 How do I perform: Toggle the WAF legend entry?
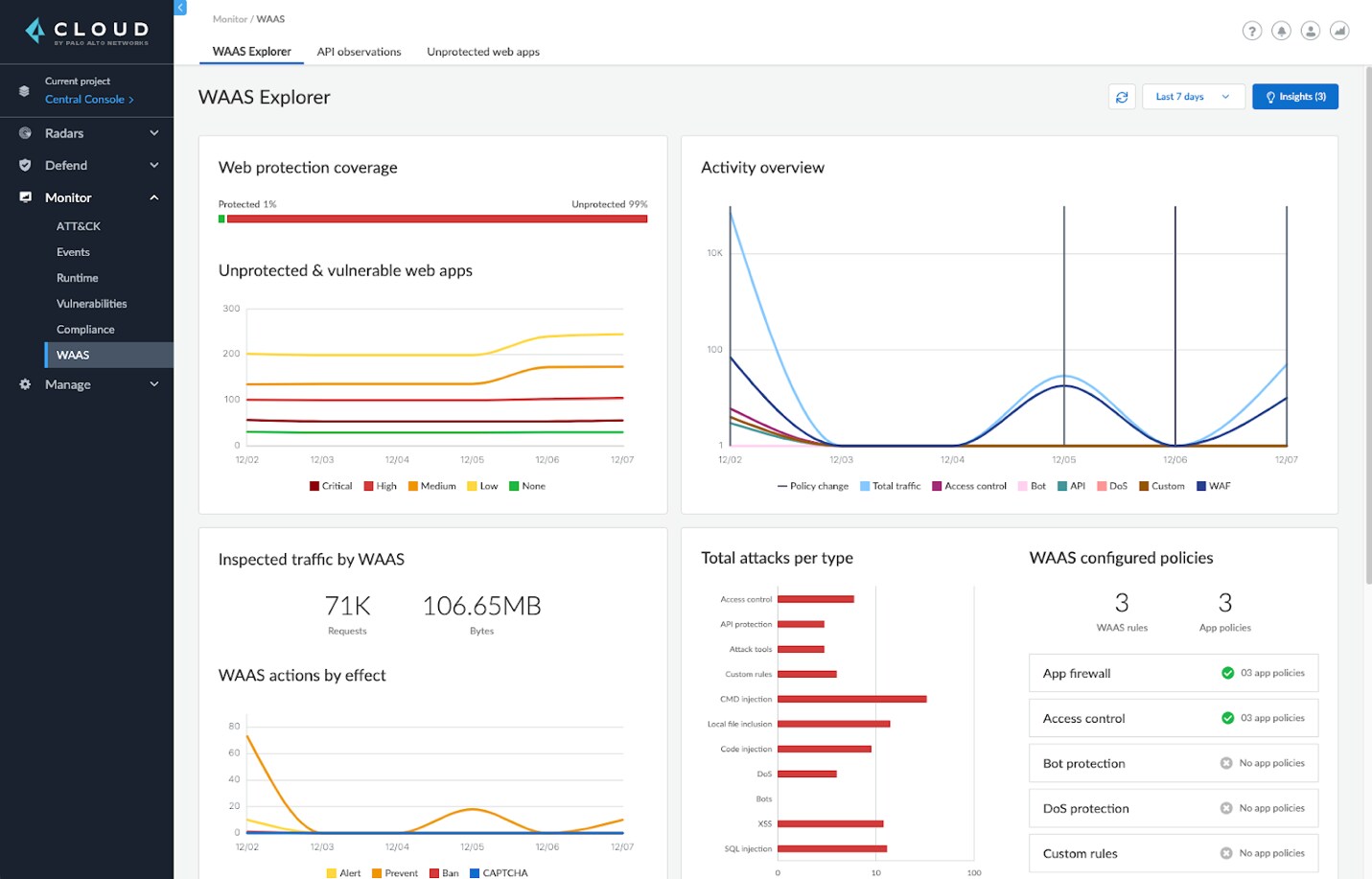click(1214, 486)
